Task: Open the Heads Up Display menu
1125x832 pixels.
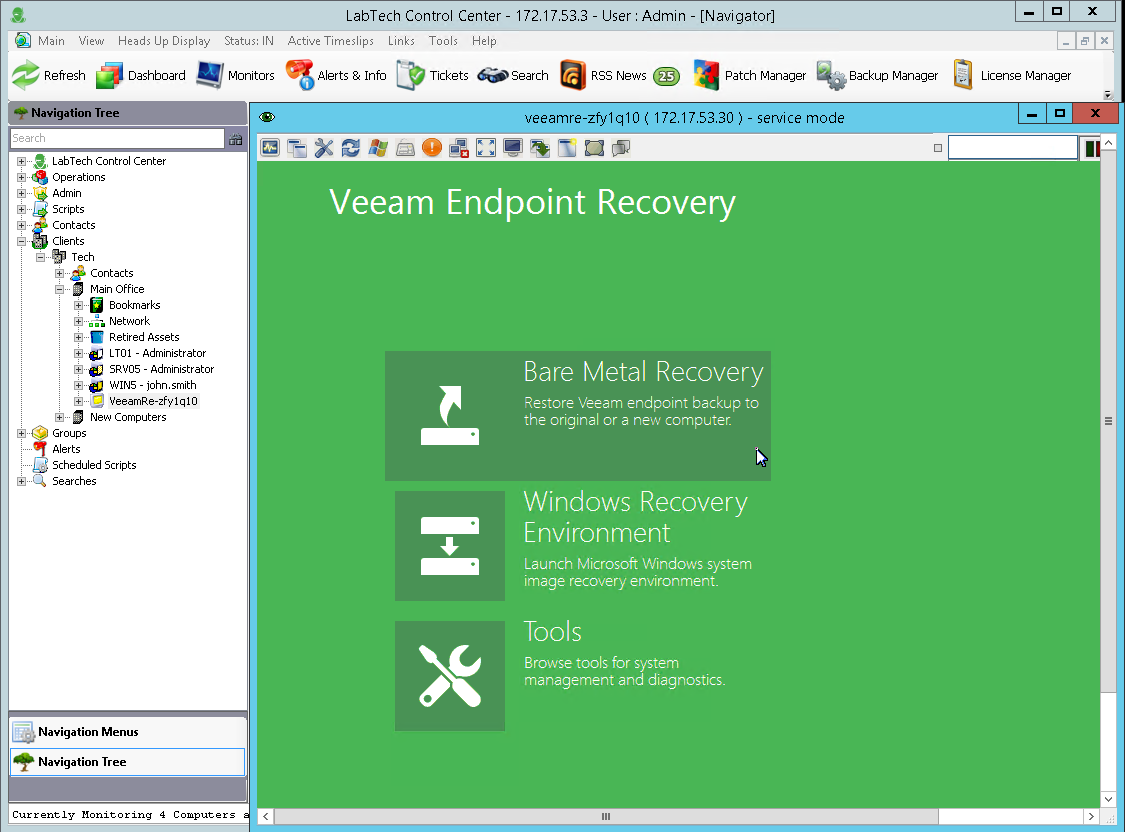Action: pyautogui.click(x=164, y=41)
